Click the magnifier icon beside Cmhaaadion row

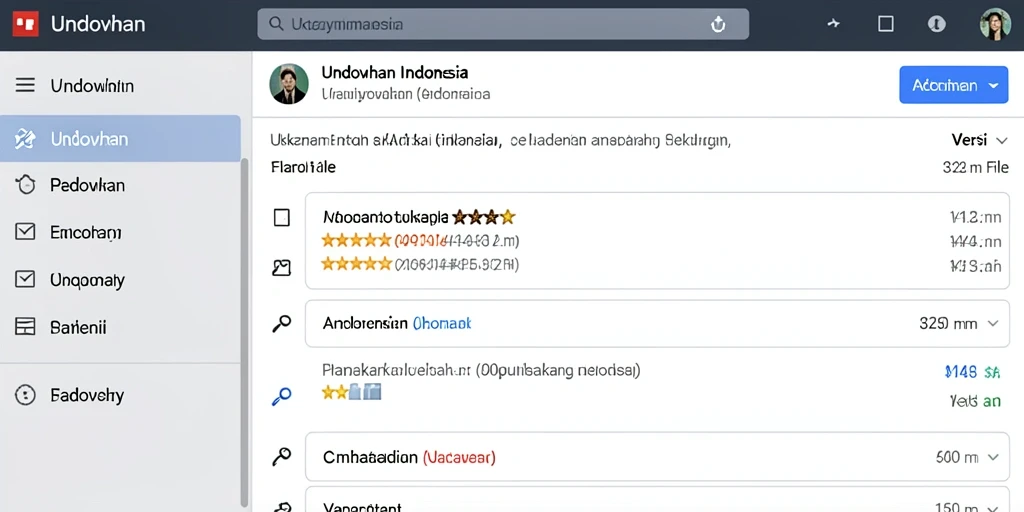(281, 456)
